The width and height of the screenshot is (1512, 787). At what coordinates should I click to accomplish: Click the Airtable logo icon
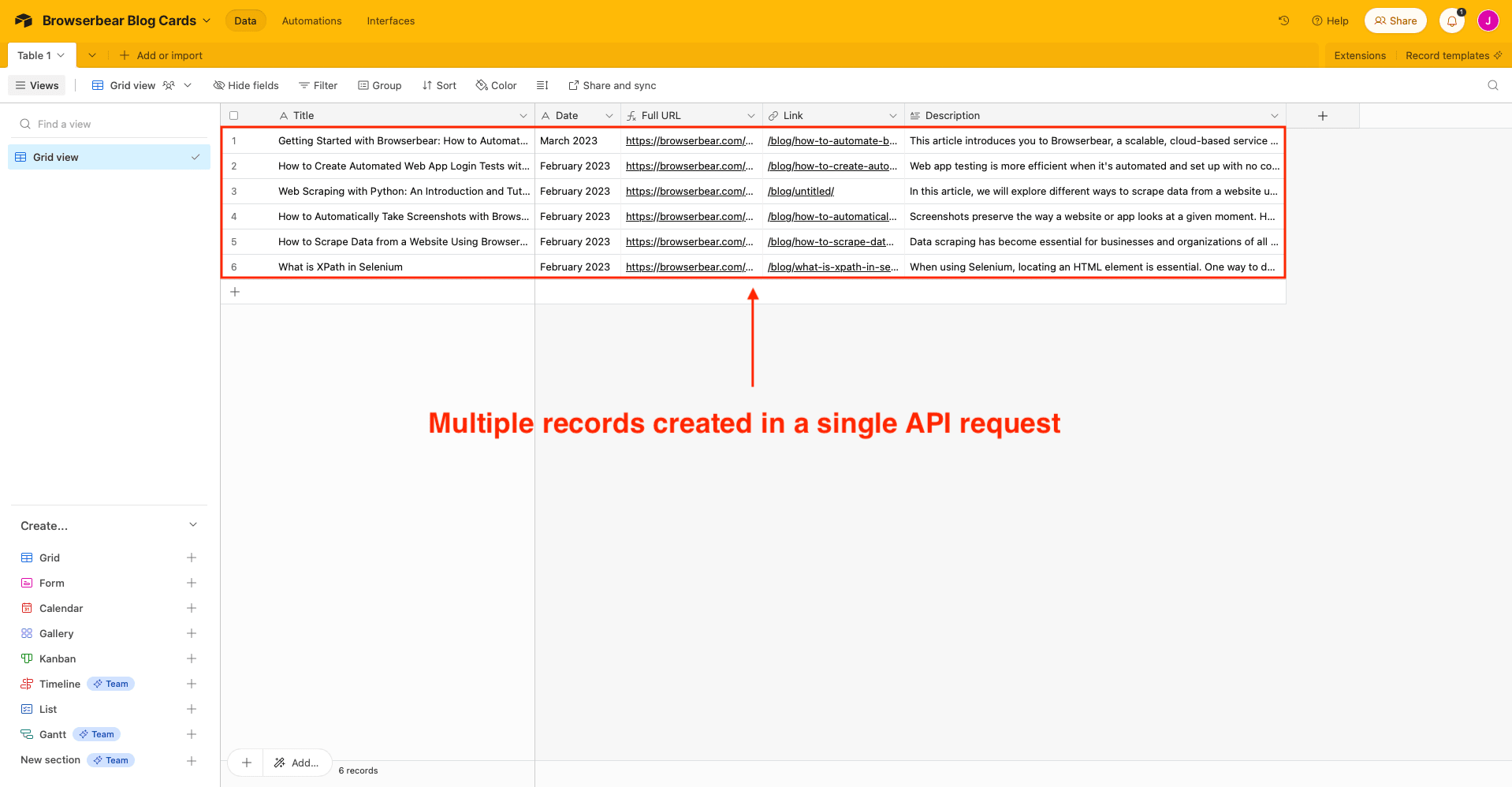[24, 21]
